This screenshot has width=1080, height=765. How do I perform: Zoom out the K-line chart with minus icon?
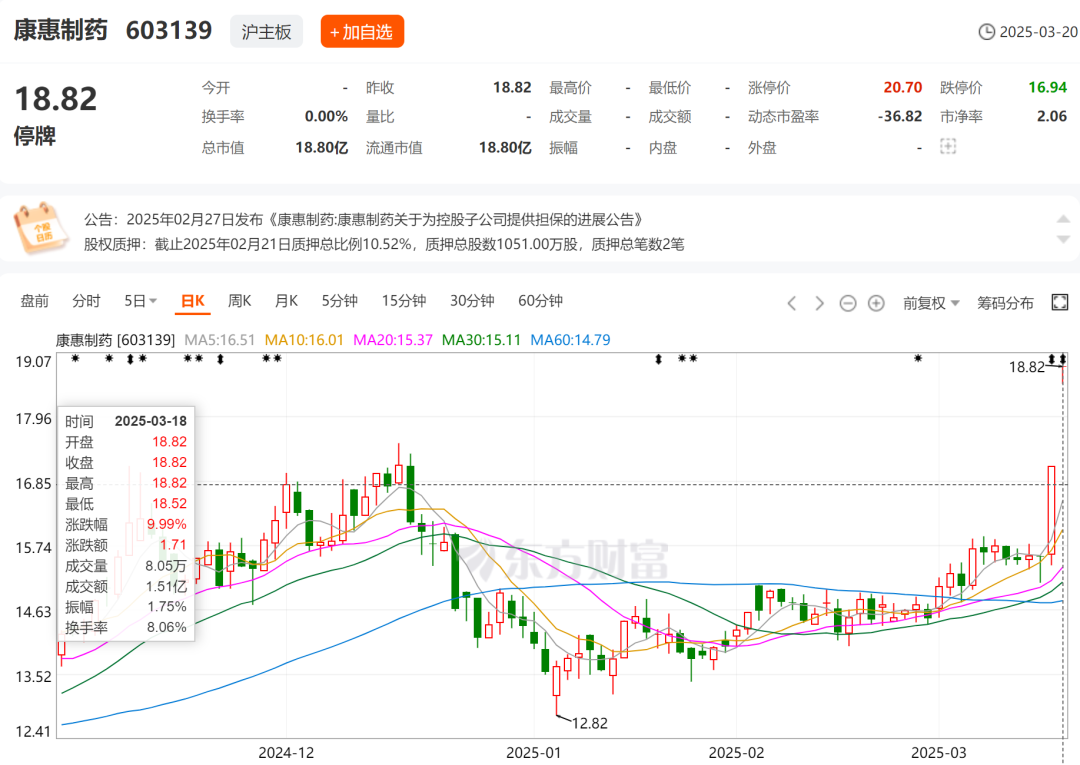pos(848,302)
